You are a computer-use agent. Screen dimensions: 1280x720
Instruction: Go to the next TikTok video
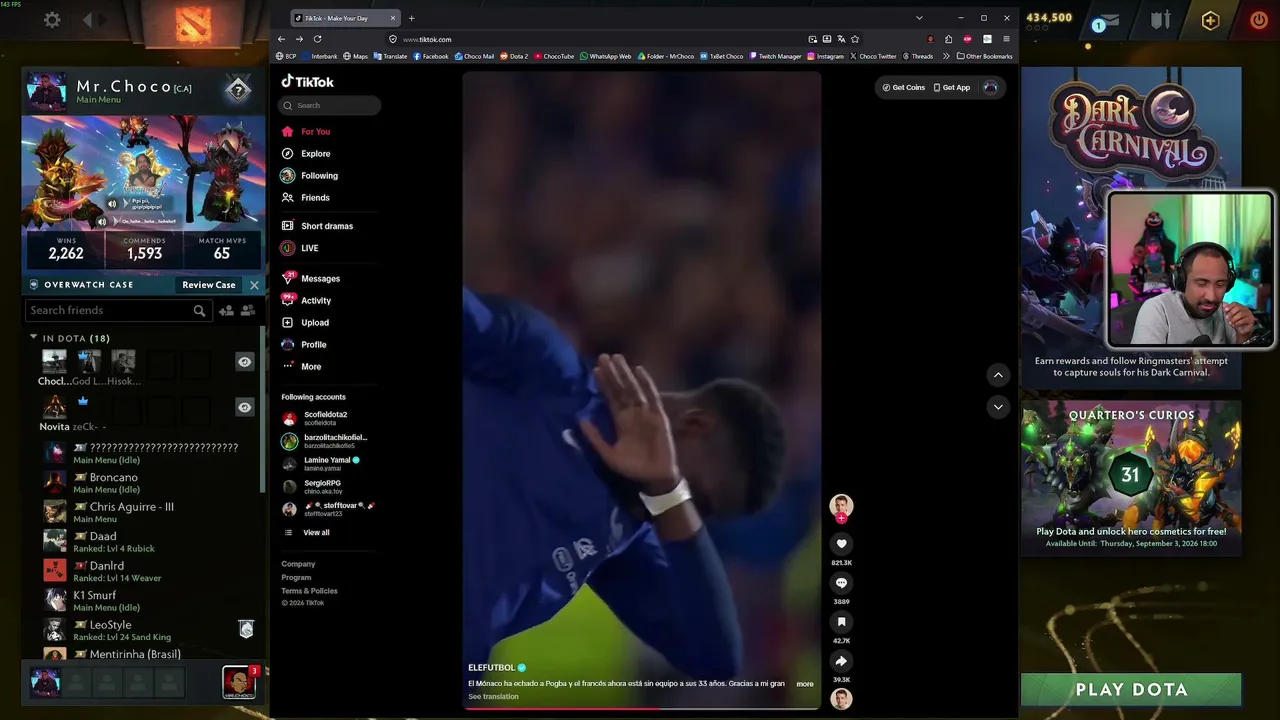point(998,407)
